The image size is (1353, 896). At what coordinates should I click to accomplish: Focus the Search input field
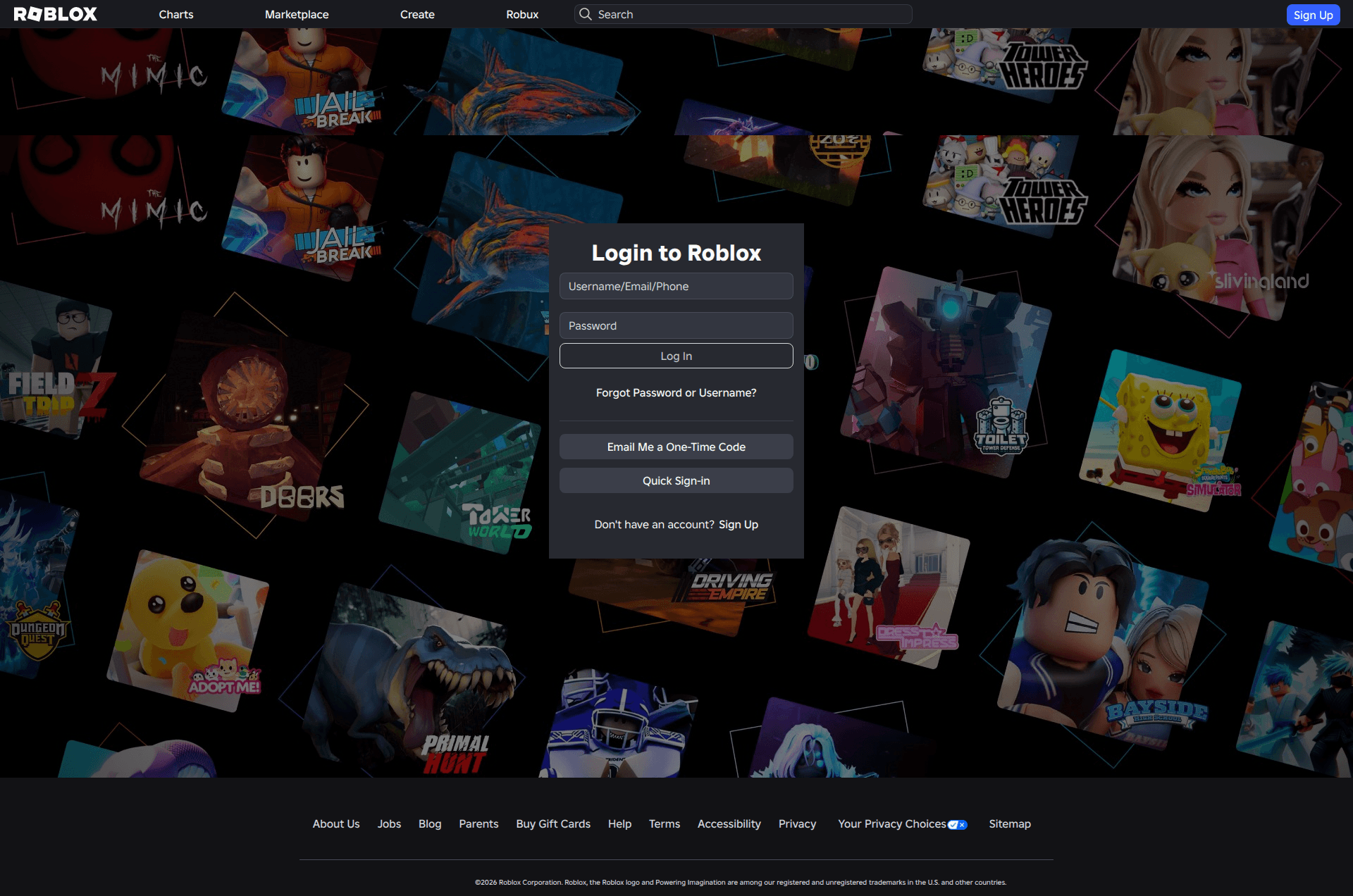pos(743,14)
